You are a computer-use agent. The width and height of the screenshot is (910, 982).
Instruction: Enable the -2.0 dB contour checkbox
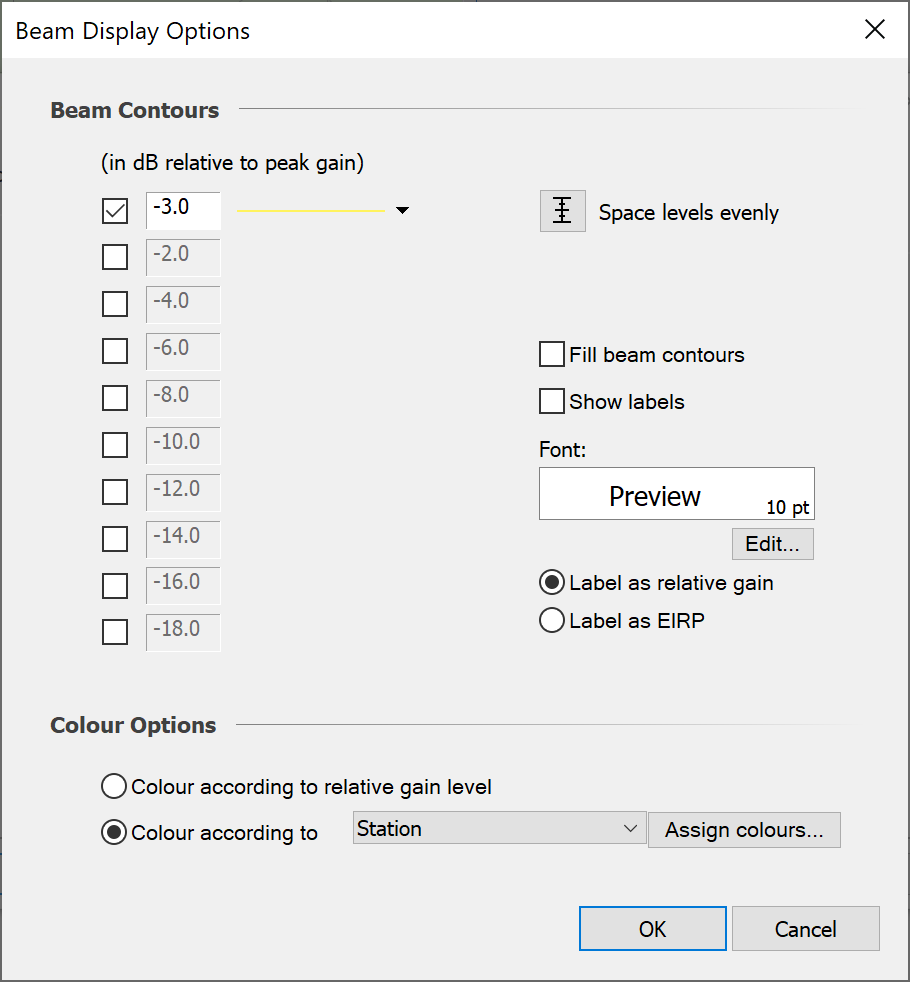[115, 257]
